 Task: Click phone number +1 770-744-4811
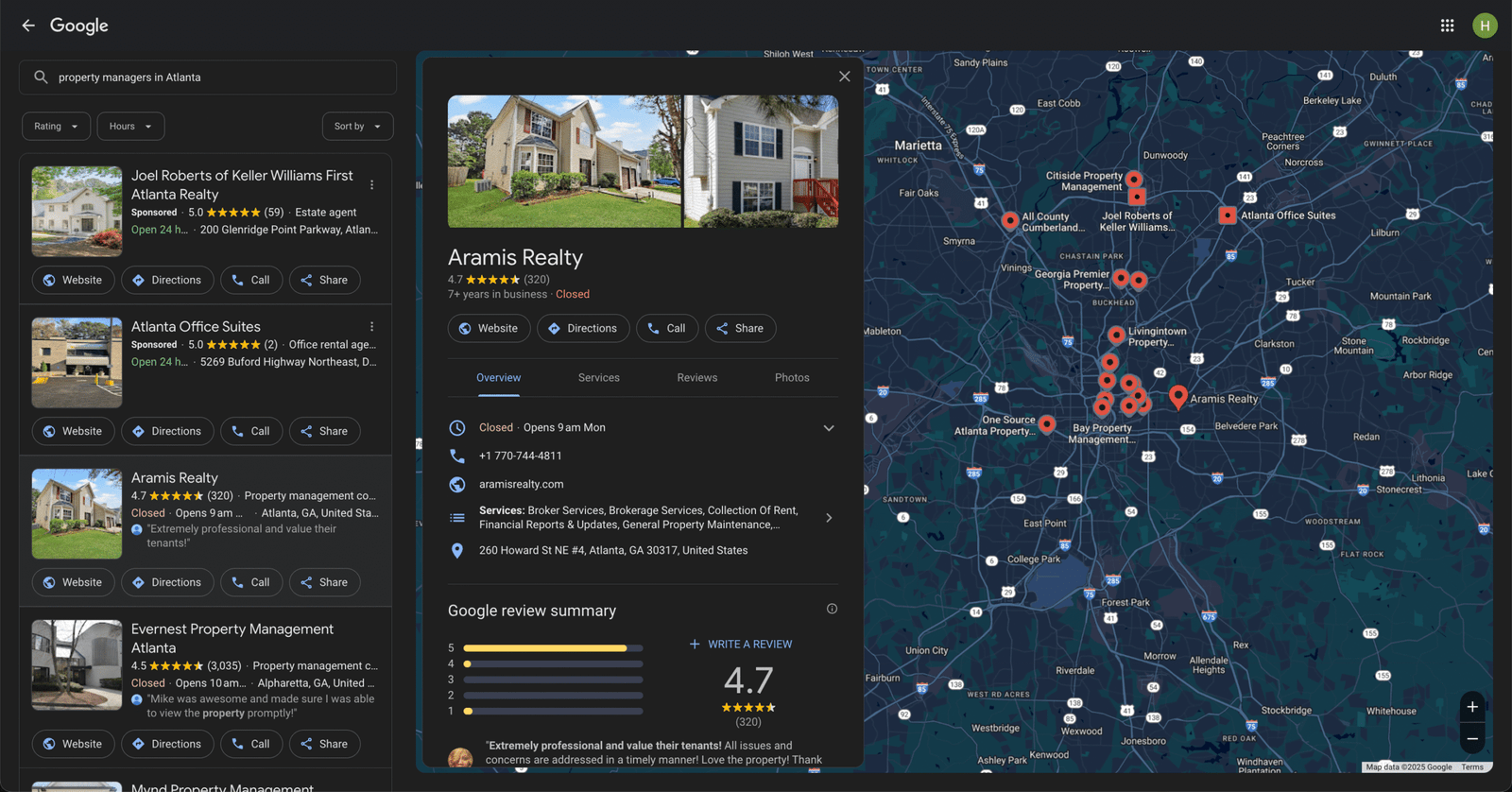521,456
